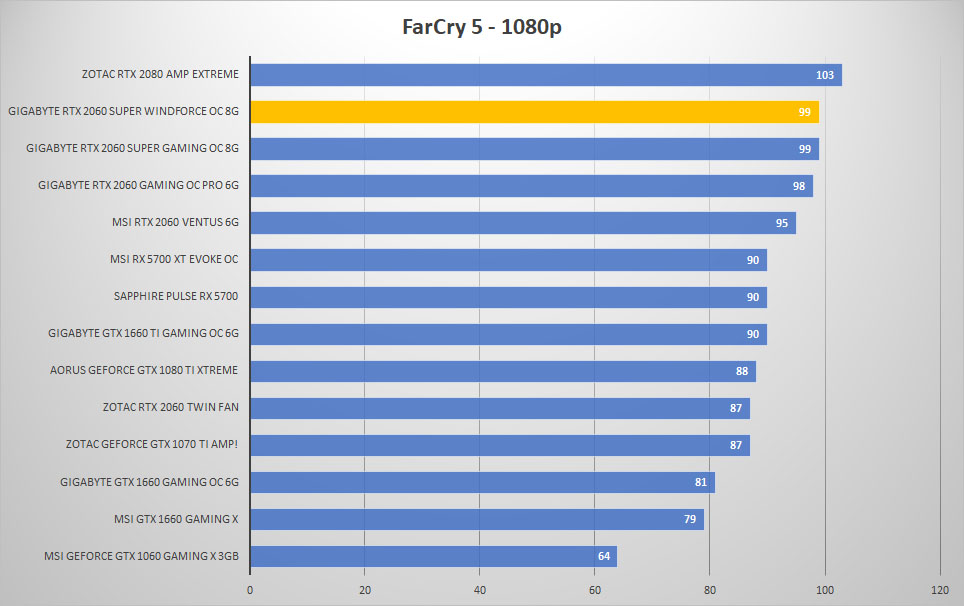The height and width of the screenshot is (606, 964).
Task: Click the GIGABYTE GTX 1660 GAMING OC 6G label
Action: [149, 482]
